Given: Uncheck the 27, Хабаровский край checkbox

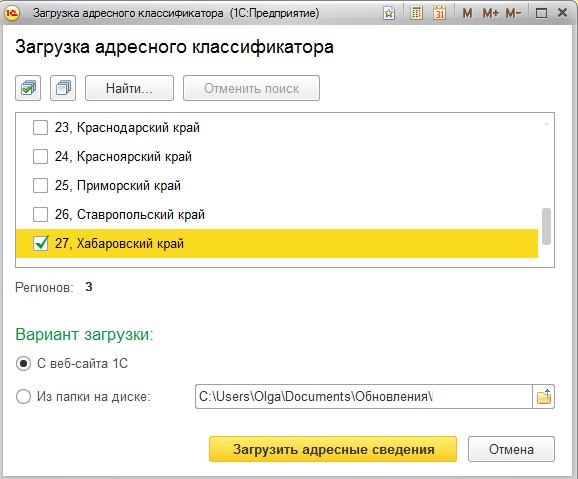Looking at the screenshot, I should pyautogui.click(x=41, y=243).
